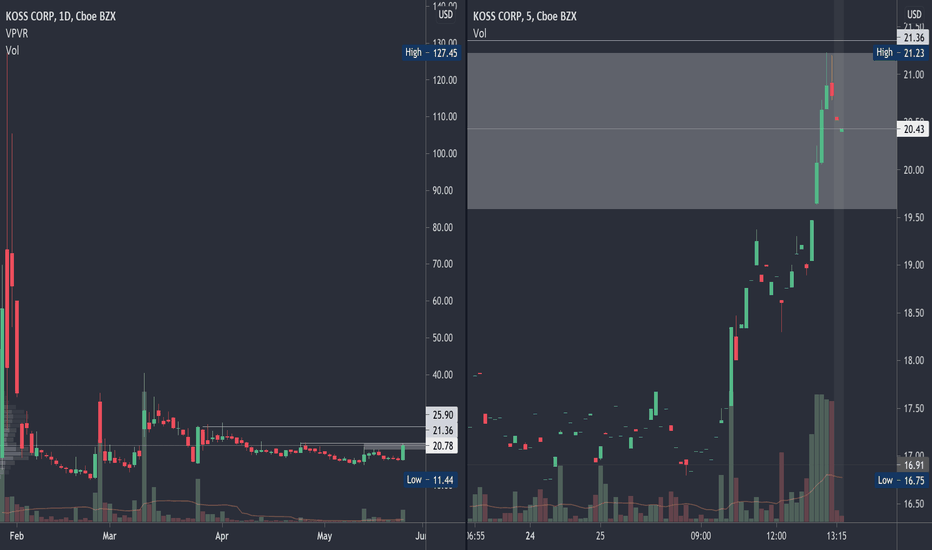Image resolution: width=932 pixels, height=550 pixels.
Task: Click the 12:00 time label on the right chart
Action: [776, 536]
